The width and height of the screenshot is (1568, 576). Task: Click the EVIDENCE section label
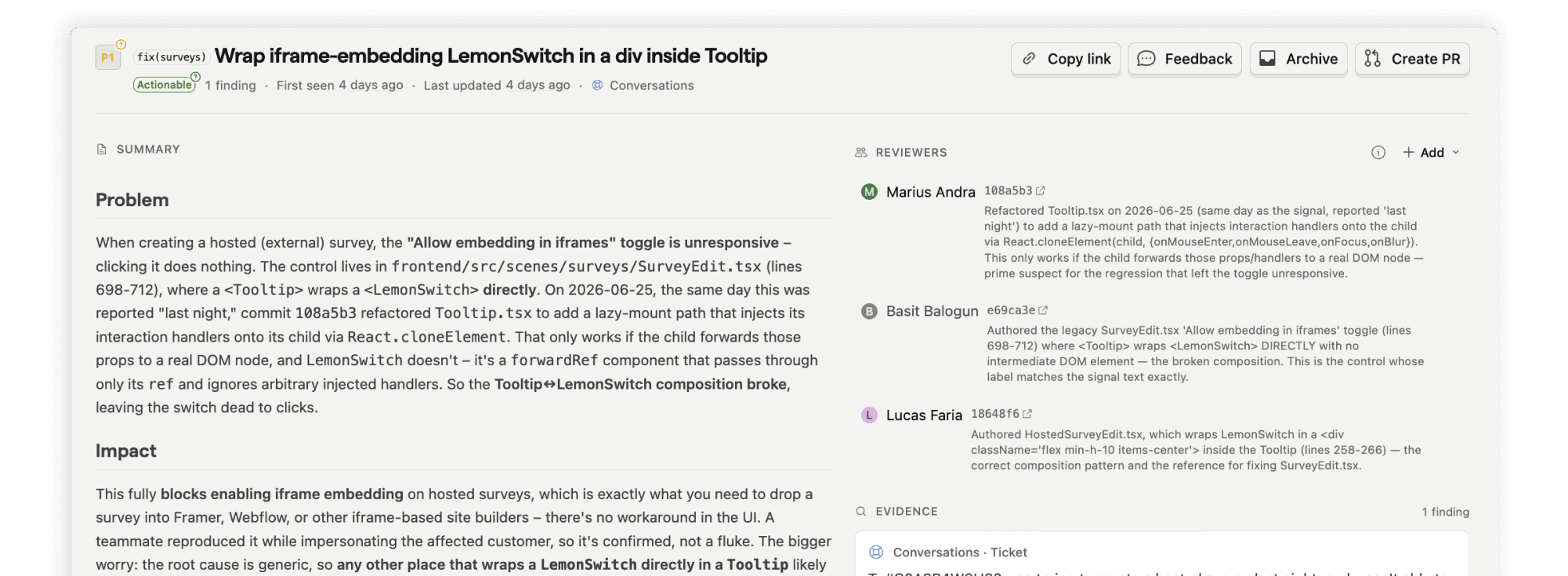tap(907, 512)
